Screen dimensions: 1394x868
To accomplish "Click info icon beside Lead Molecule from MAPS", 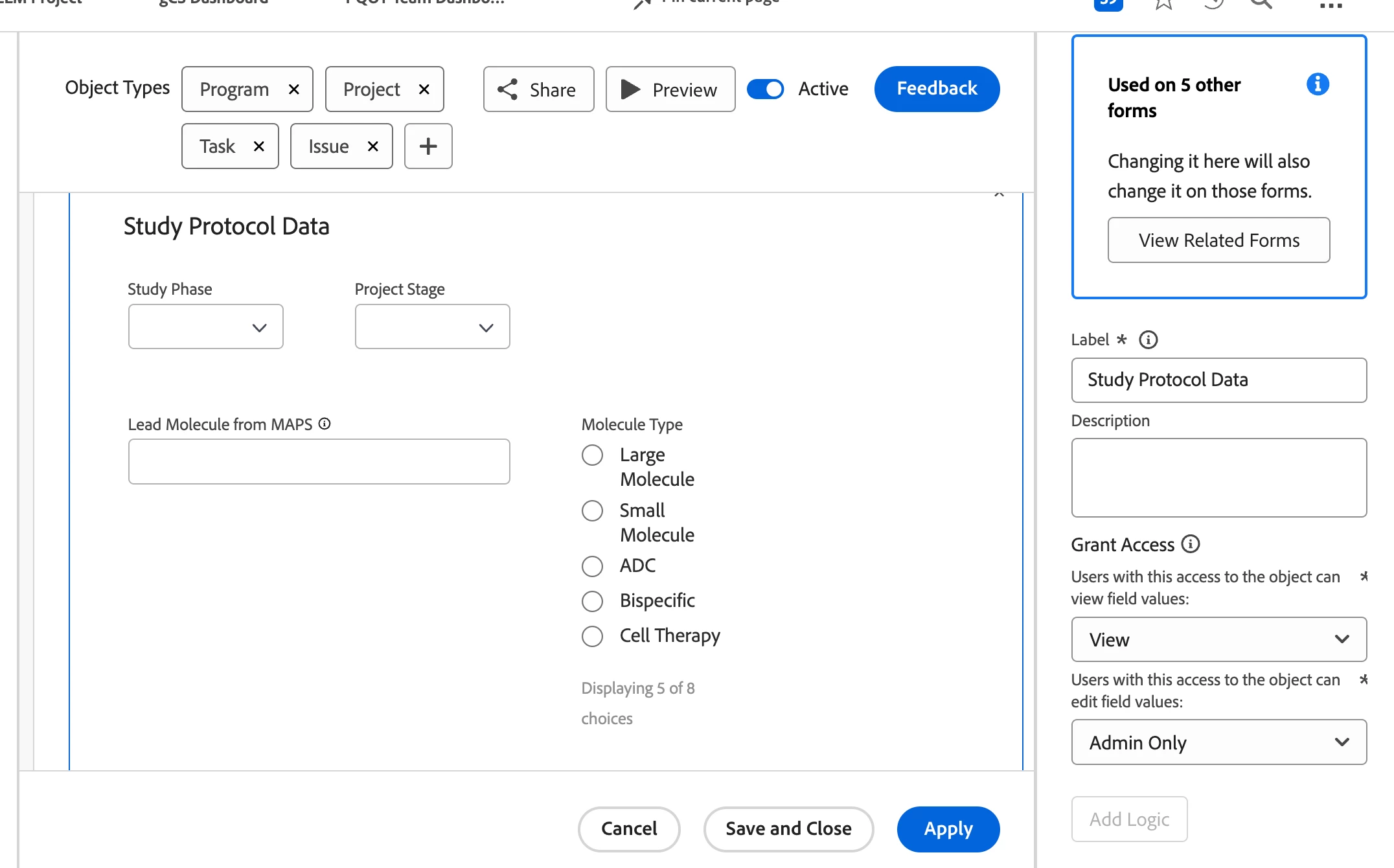I will [x=325, y=424].
